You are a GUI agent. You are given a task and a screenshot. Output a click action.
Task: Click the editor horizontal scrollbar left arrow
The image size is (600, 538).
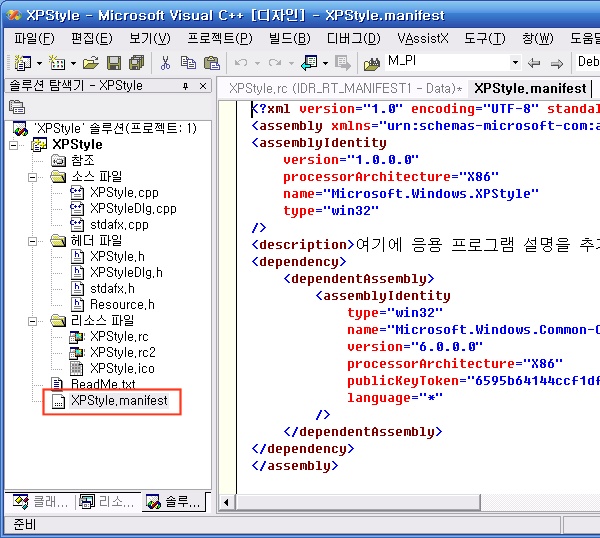pyautogui.click(x=227, y=502)
